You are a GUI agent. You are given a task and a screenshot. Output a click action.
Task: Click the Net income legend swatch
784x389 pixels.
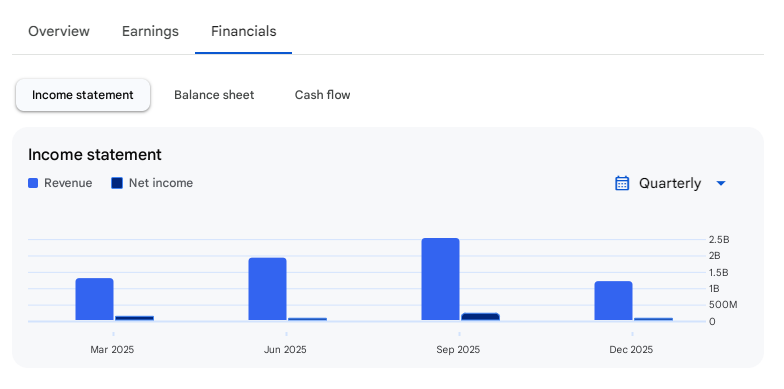coord(117,184)
